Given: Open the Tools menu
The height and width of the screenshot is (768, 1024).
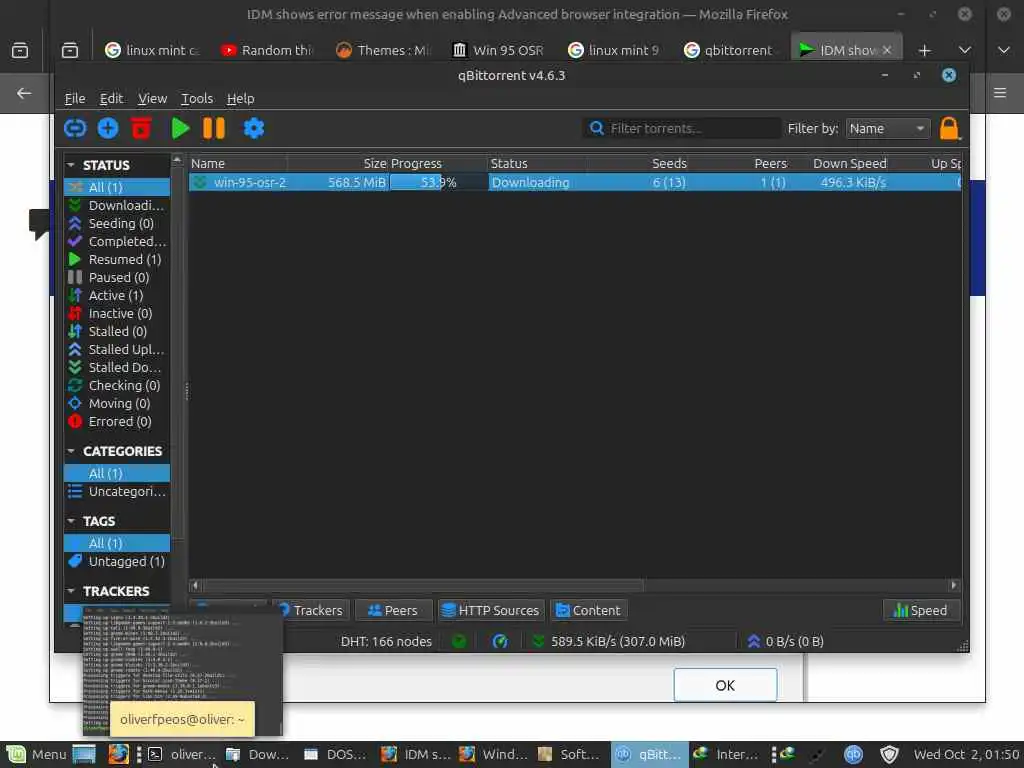Looking at the screenshot, I should [x=197, y=98].
